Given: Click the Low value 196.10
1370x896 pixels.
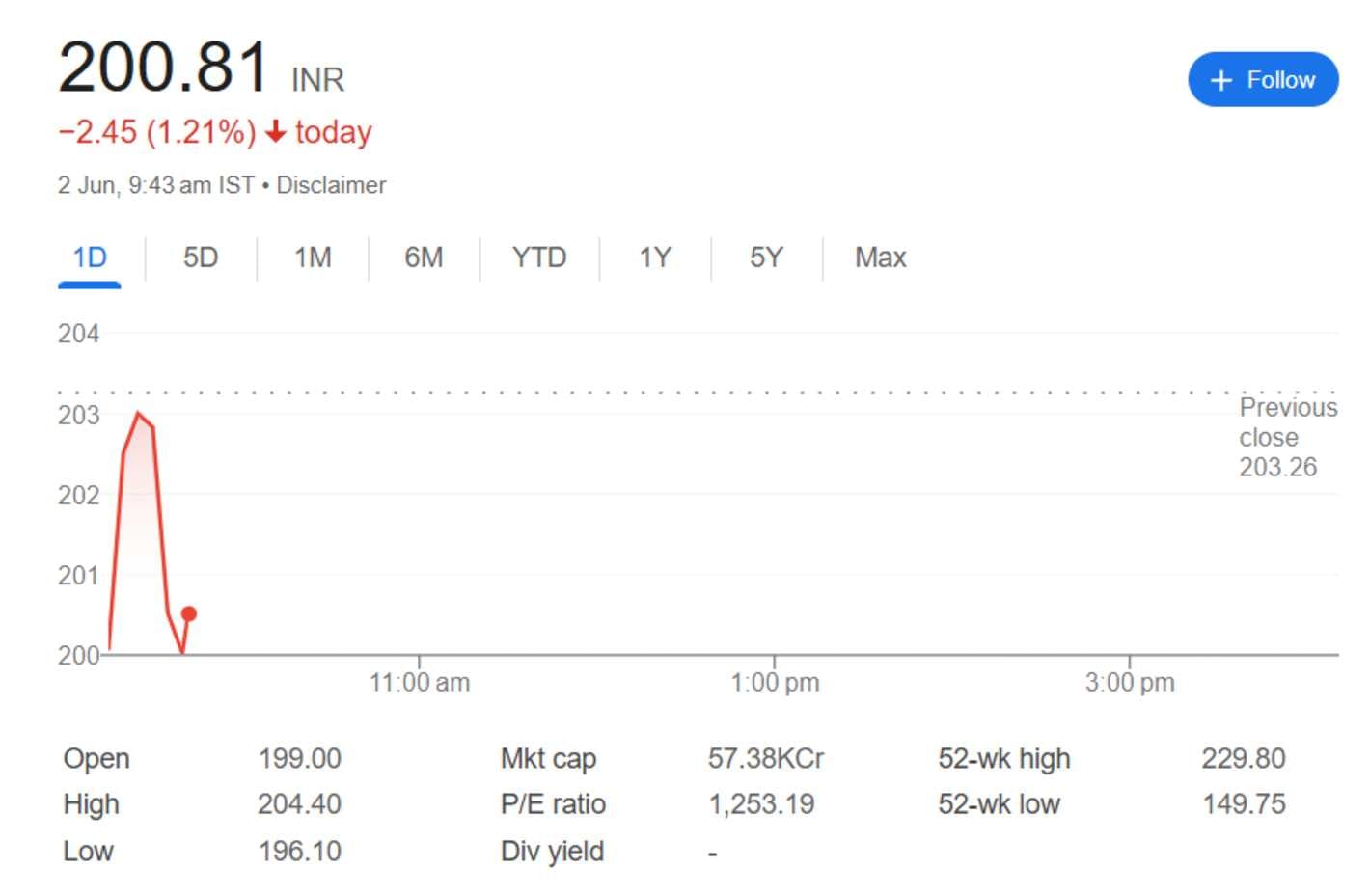Looking at the screenshot, I should (300, 852).
